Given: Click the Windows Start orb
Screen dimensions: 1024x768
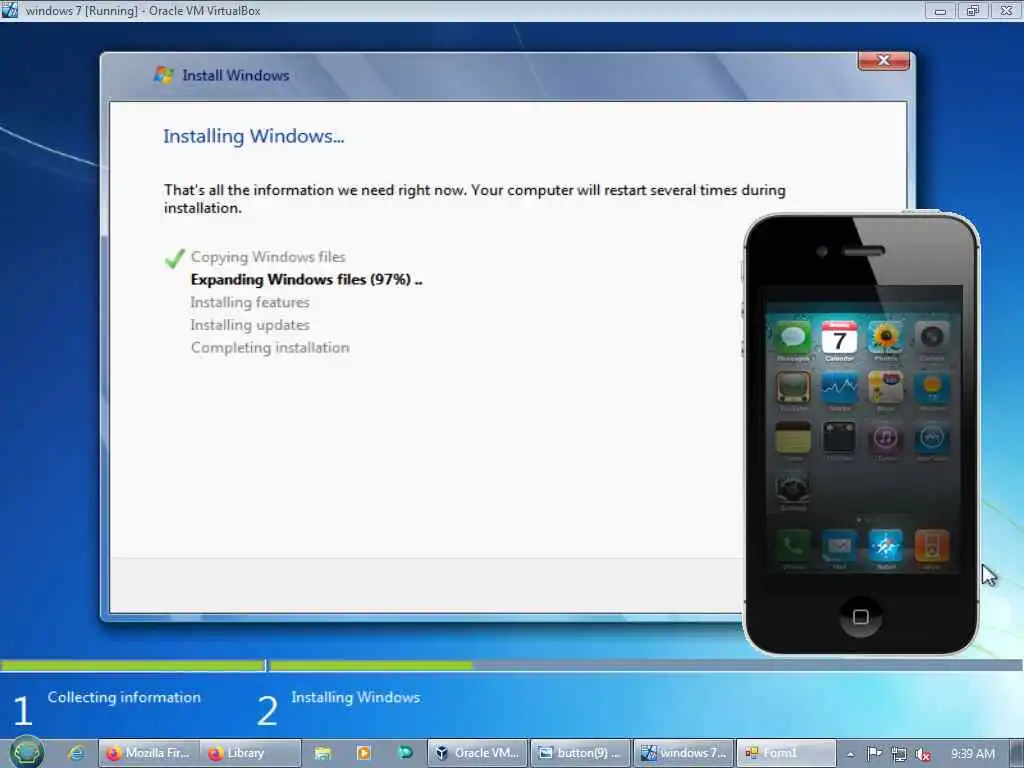Looking at the screenshot, I should pyautogui.click(x=27, y=752).
